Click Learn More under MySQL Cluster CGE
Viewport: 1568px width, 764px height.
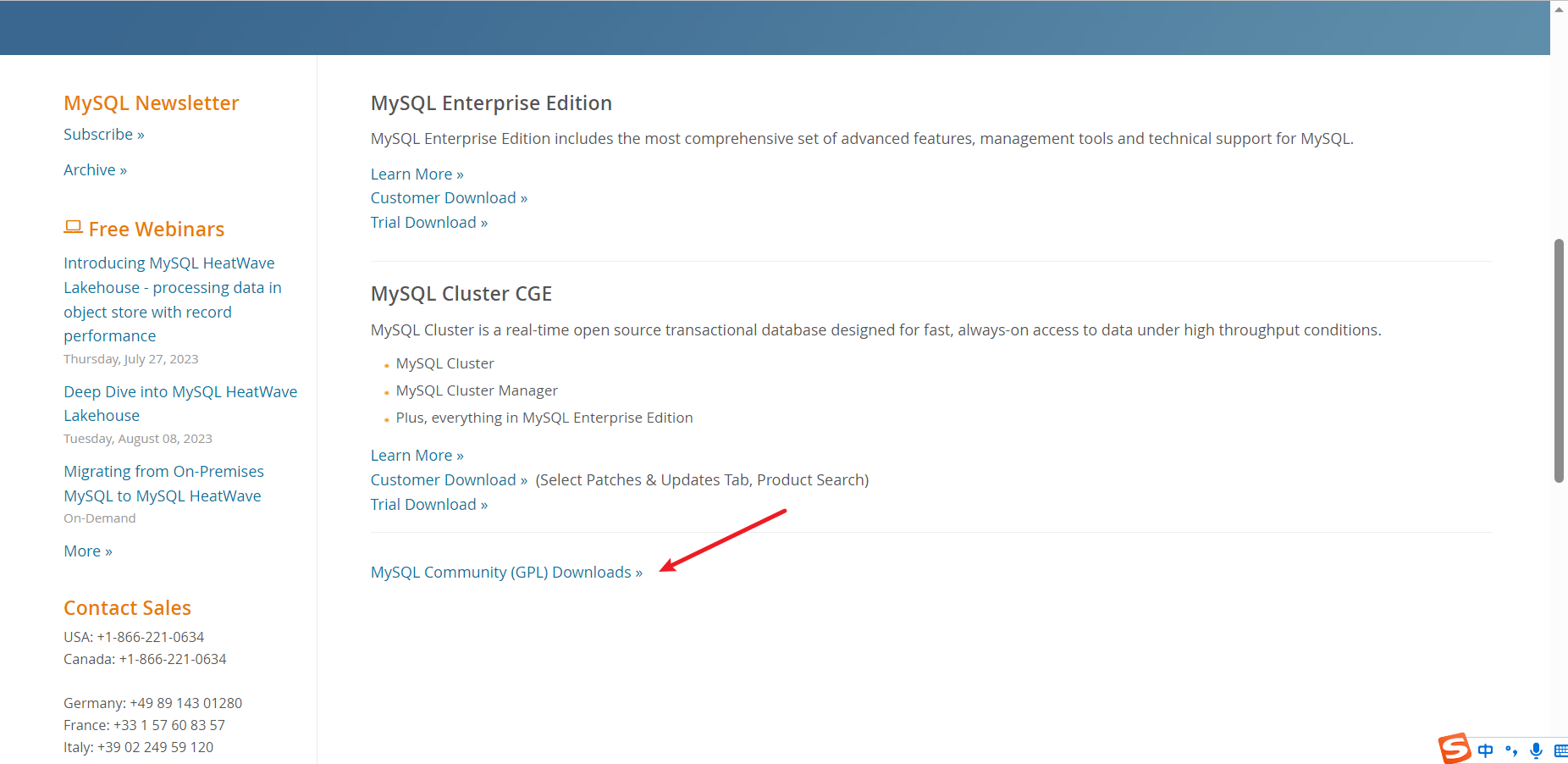tap(417, 456)
